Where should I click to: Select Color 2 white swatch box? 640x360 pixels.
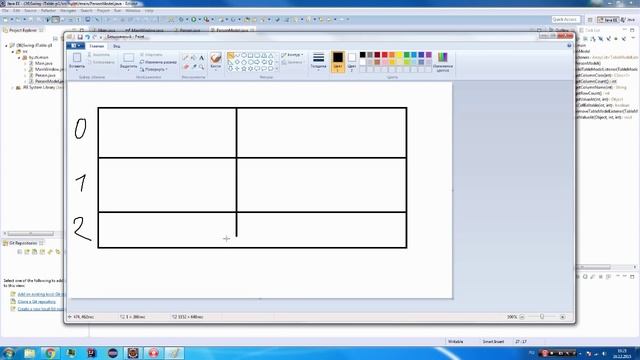coord(352,62)
